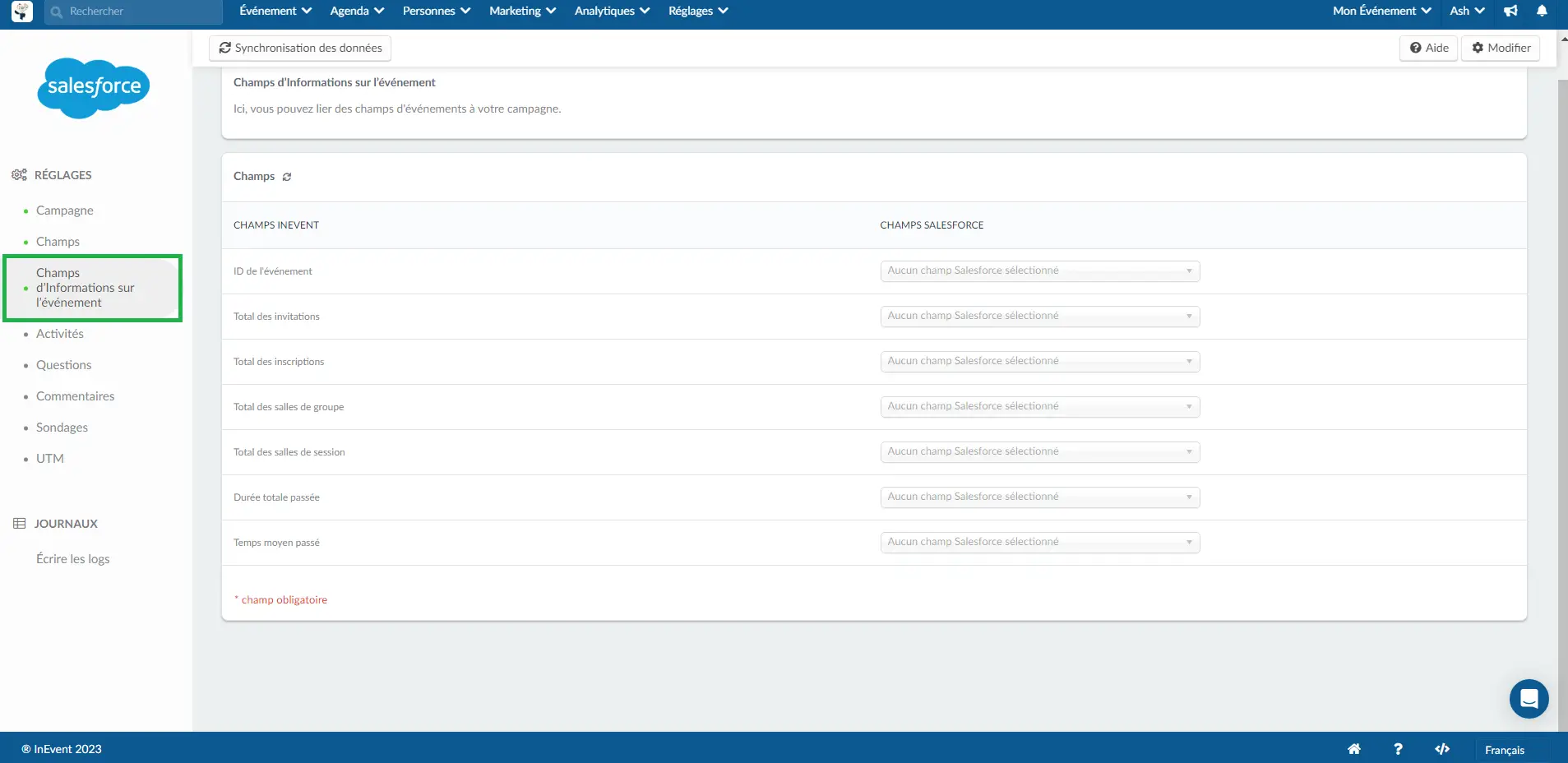This screenshot has height=763, width=1568.
Task: Open Total des inscriptions Salesforce field dropdown
Action: [1040, 362]
